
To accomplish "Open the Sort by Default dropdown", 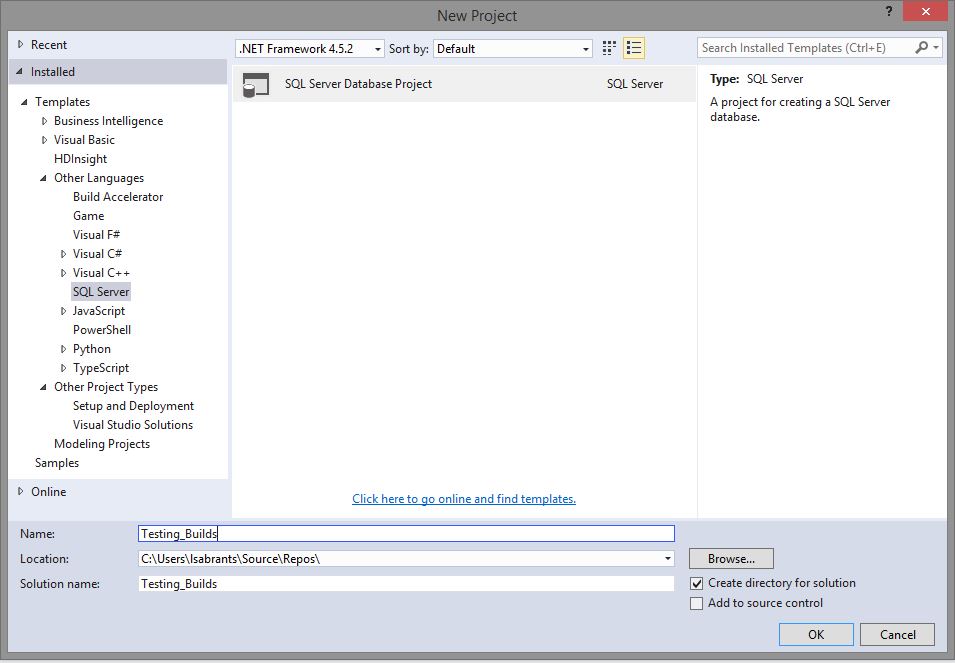I will (513, 49).
